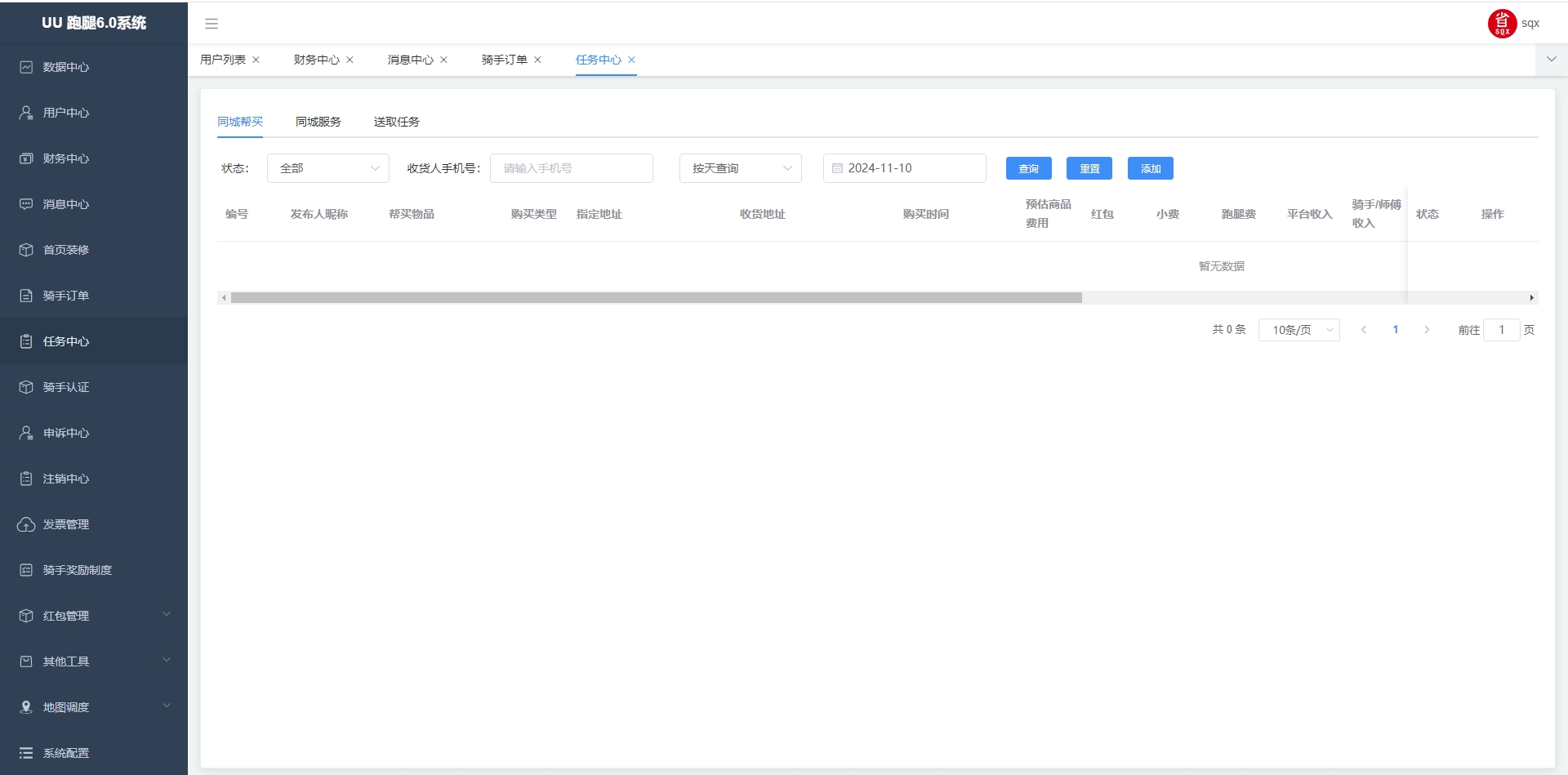Click the calendar icon in date field
The width and height of the screenshot is (1568, 775).
[837, 168]
